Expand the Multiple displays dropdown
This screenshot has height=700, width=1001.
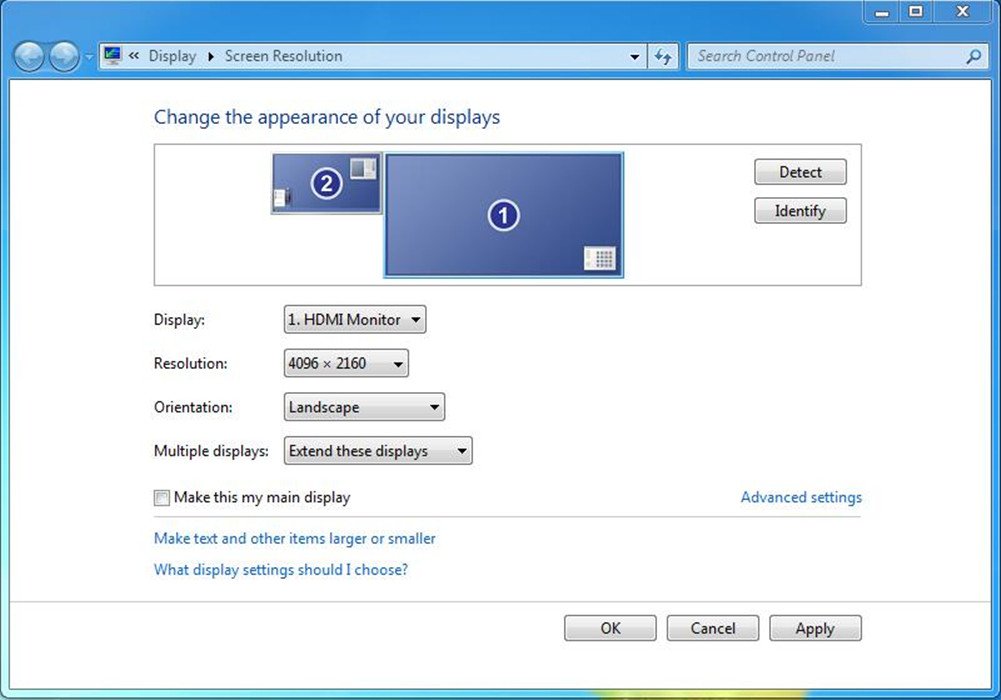pyautogui.click(x=377, y=452)
